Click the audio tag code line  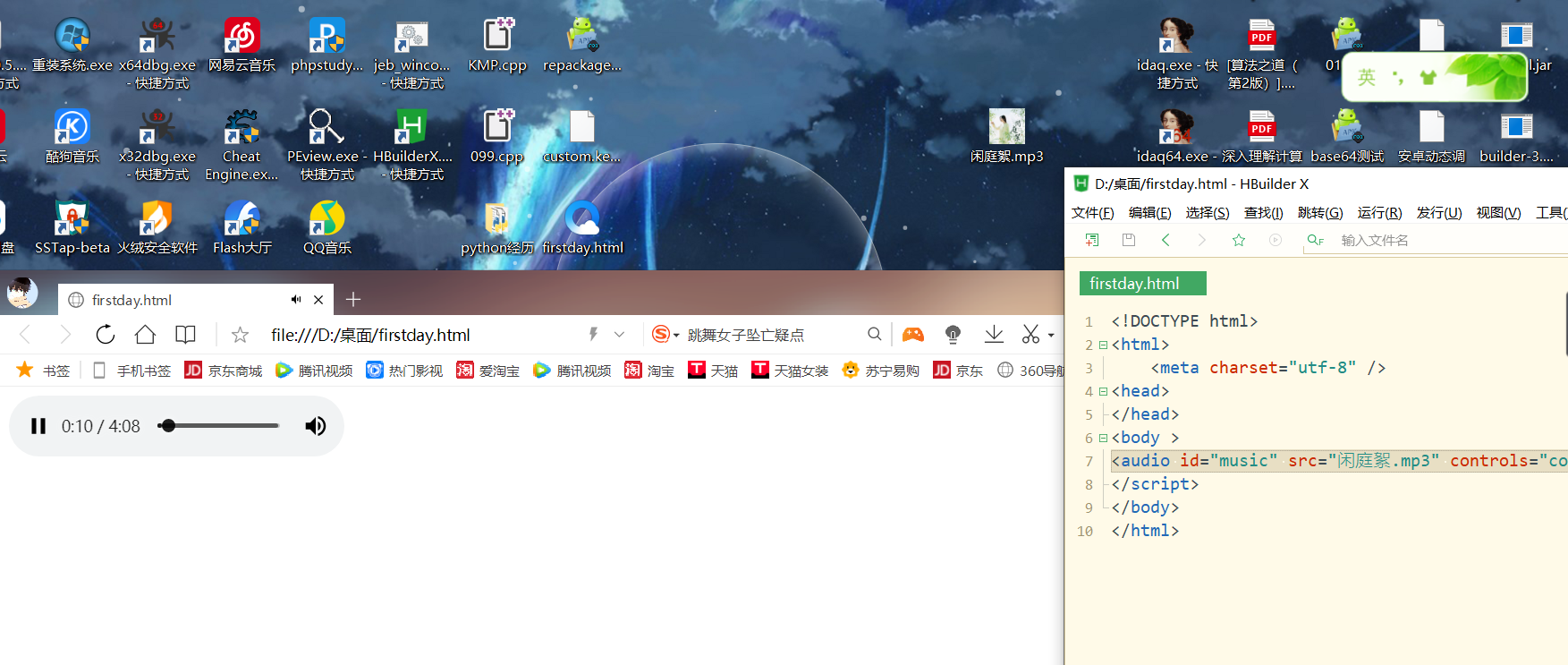(1339, 461)
